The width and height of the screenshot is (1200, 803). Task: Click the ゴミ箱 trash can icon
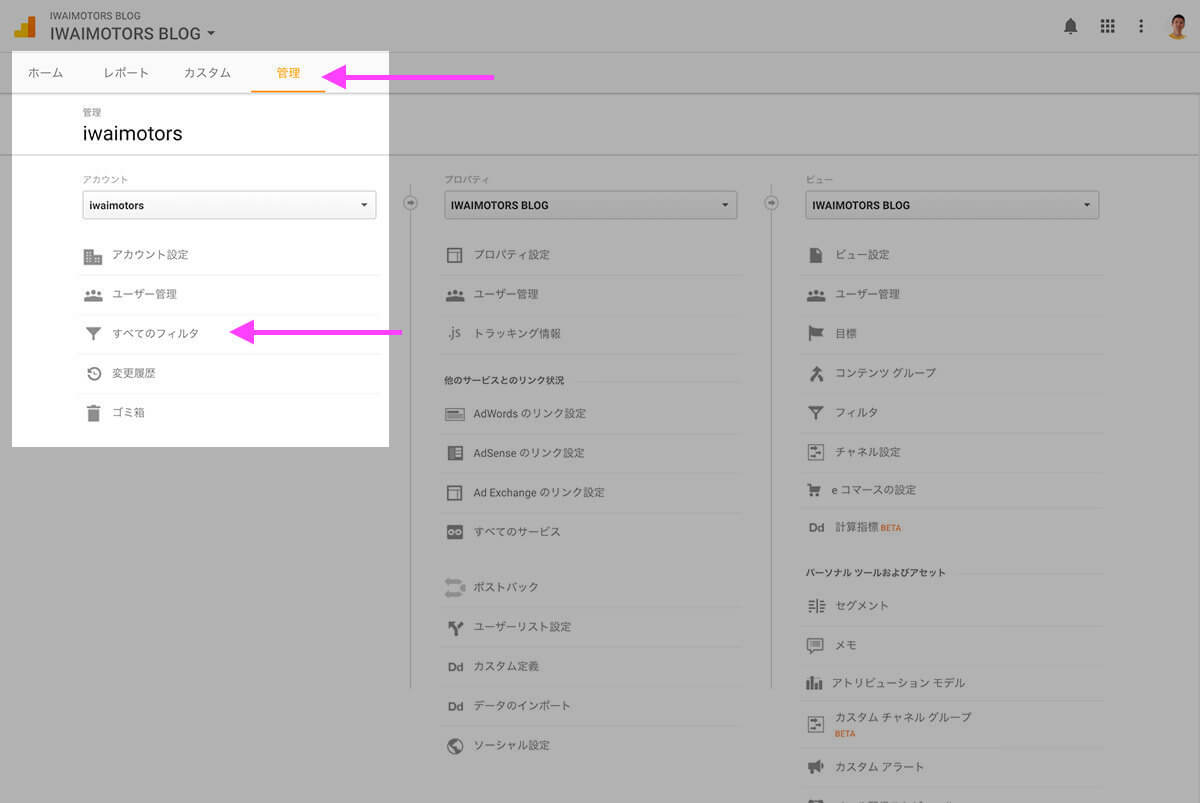click(x=93, y=413)
